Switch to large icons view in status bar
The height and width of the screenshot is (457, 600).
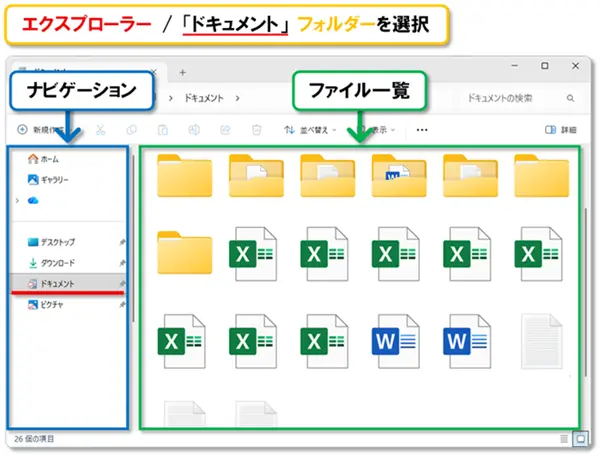tap(580, 439)
